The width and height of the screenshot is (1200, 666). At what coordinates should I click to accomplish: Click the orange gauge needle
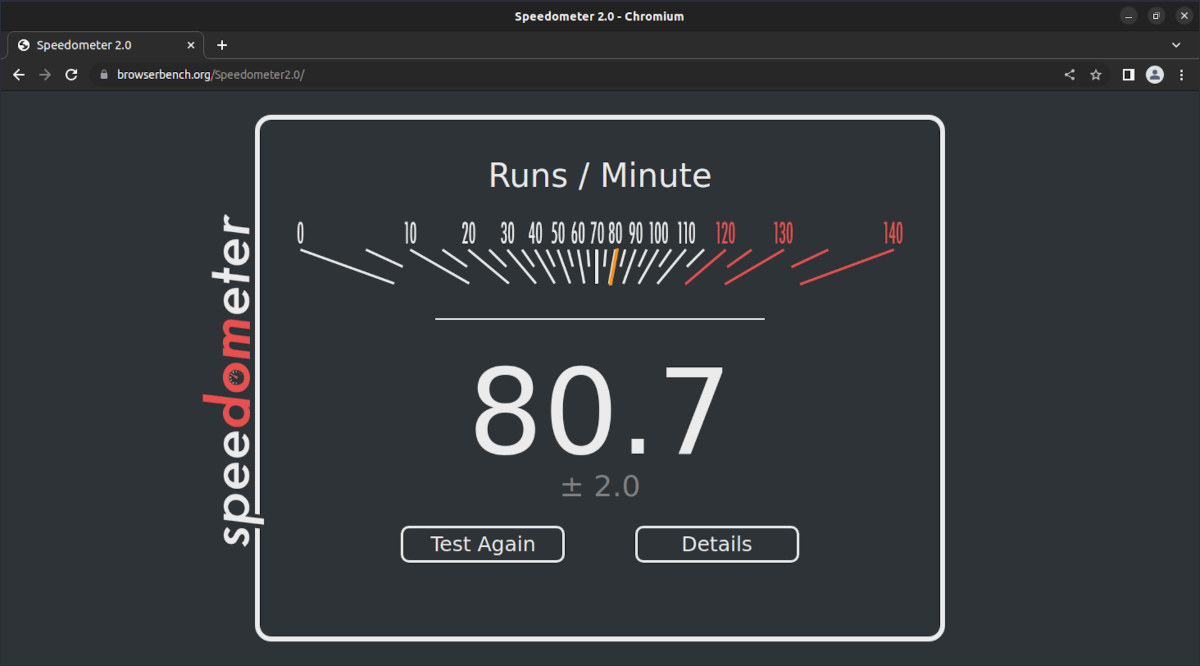click(x=613, y=267)
